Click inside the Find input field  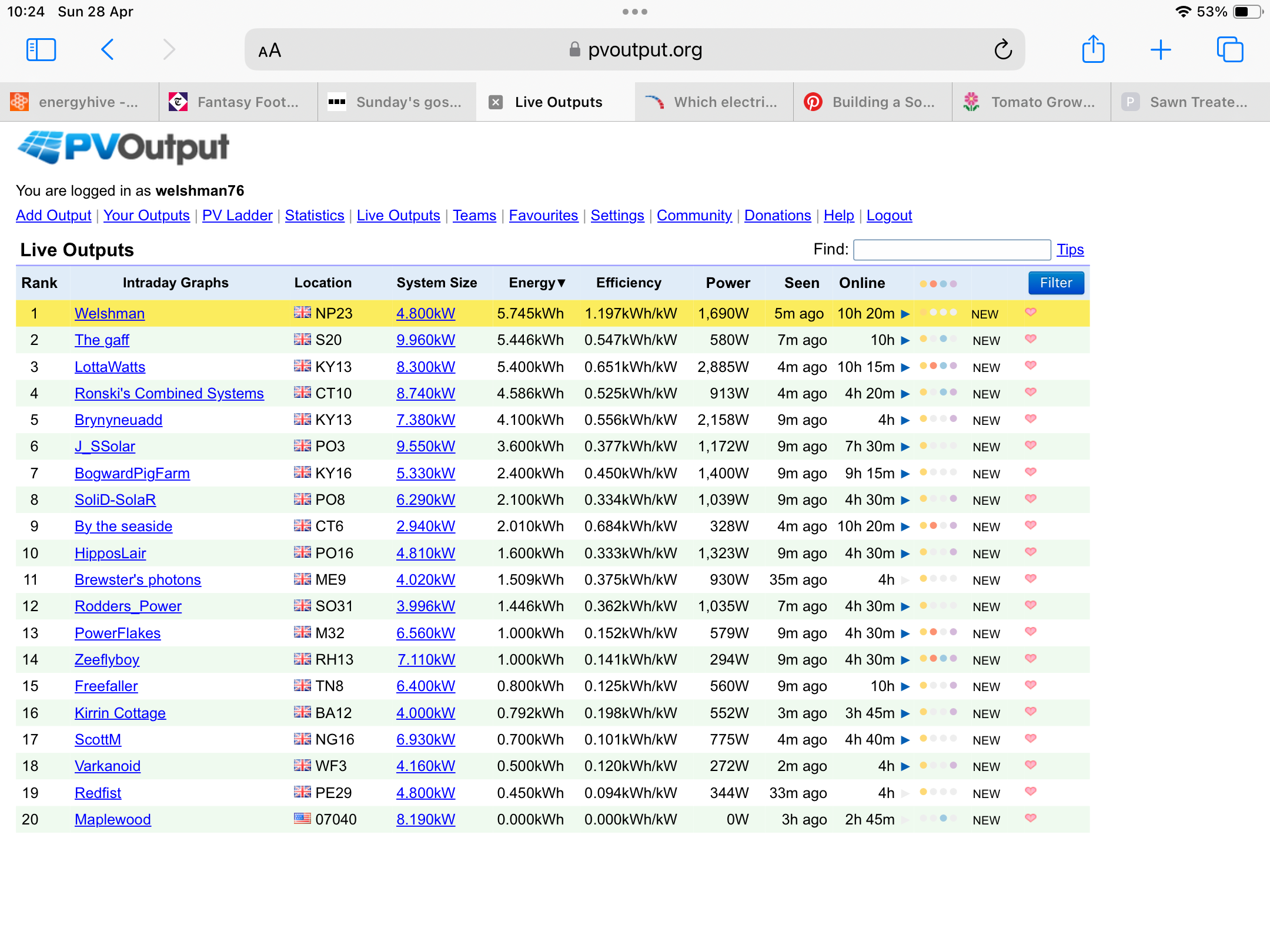pyautogui.click(x=951, y=249)
